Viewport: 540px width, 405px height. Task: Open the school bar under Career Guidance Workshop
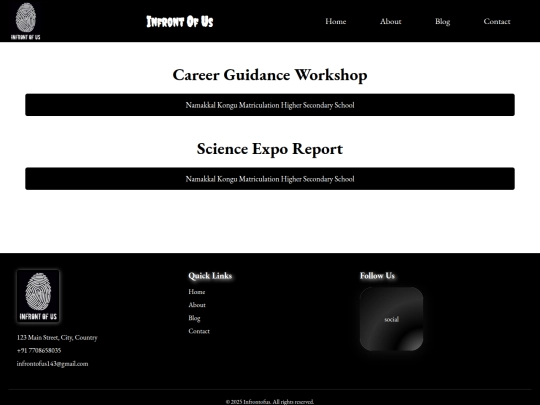(270, 105)
